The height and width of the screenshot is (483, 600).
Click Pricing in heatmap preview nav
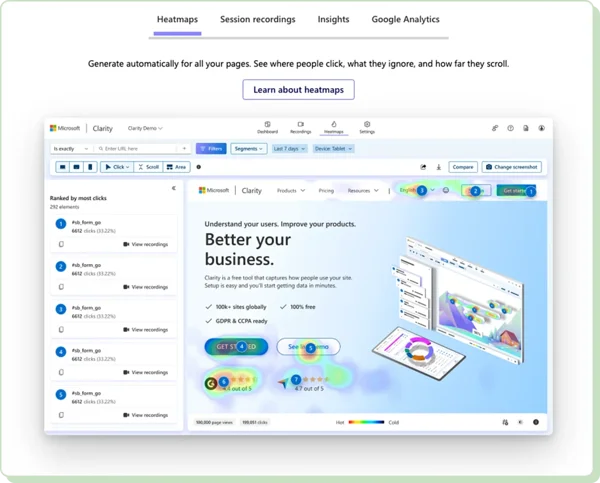click(x=326, y=190)
